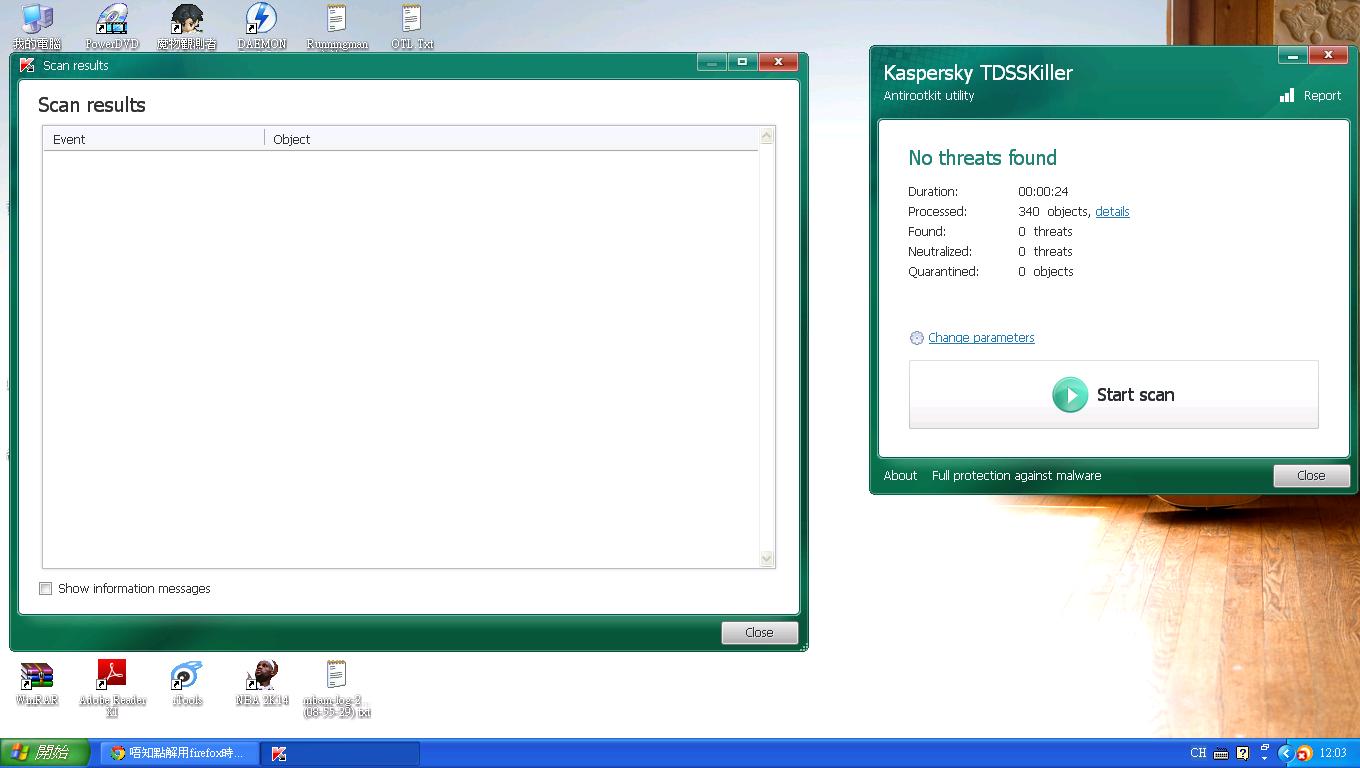The height and width of the screenshot is (768, 1360).
Task: Click the 'No threats found' heading
Action: [x=982, y=158]
